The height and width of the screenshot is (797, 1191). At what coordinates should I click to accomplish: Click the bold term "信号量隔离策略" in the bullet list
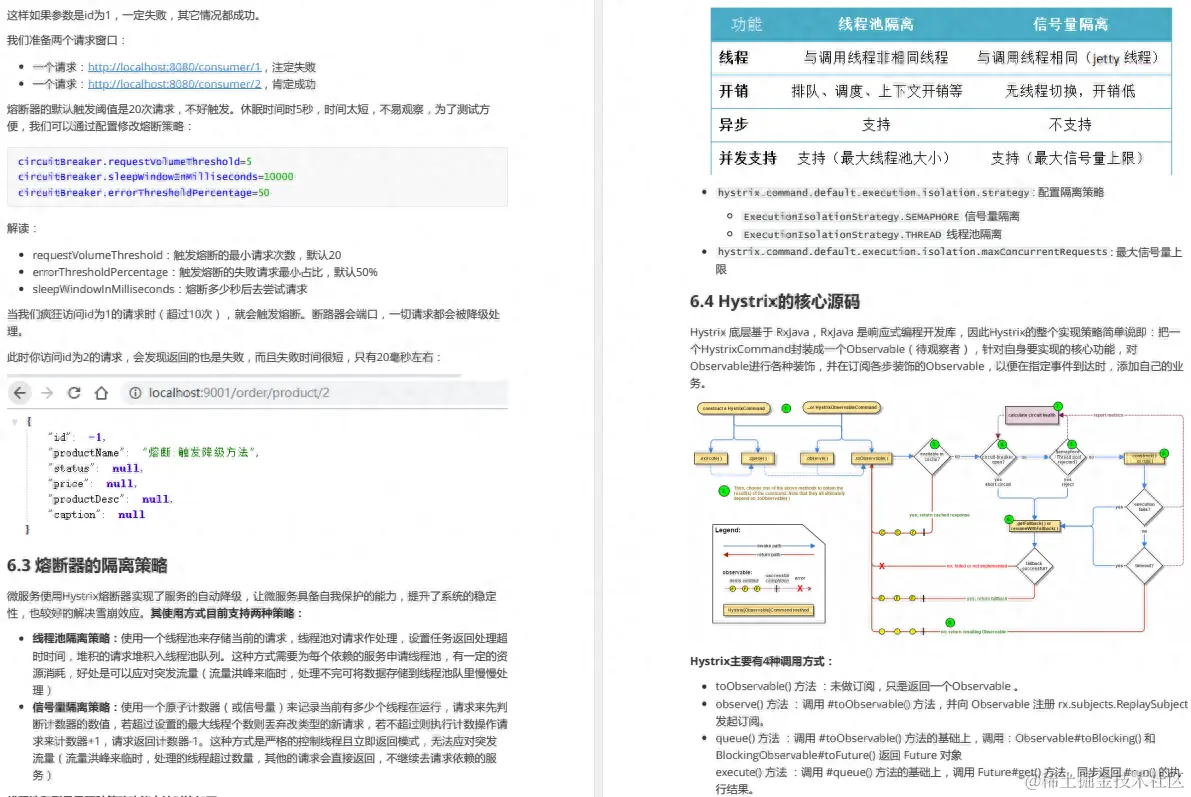(x=71, y=707)
